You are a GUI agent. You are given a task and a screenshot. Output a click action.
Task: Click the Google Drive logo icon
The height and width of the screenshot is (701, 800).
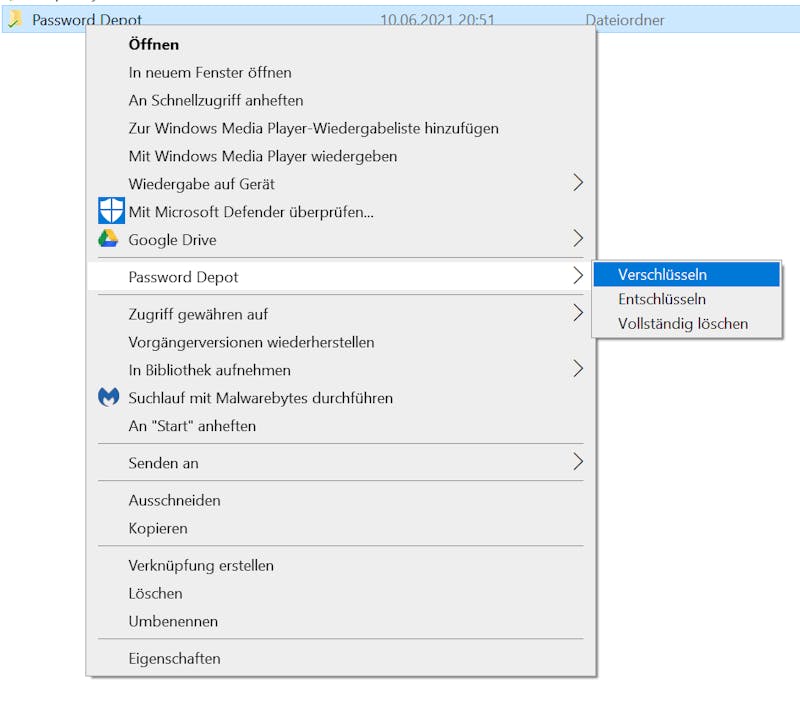[108, 239]
